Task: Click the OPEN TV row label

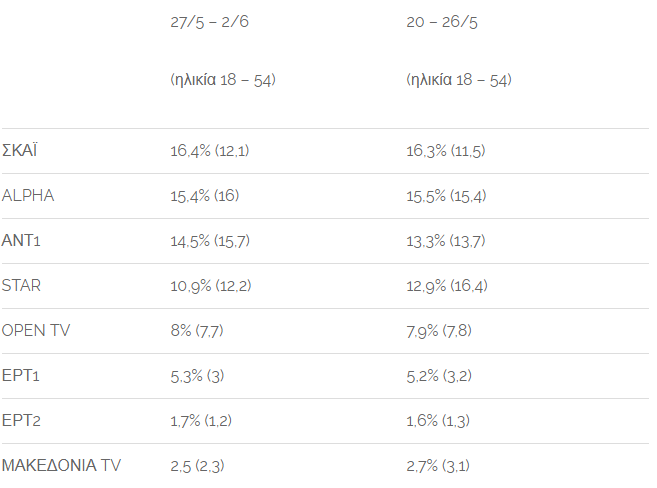Action: pos(36,330)
